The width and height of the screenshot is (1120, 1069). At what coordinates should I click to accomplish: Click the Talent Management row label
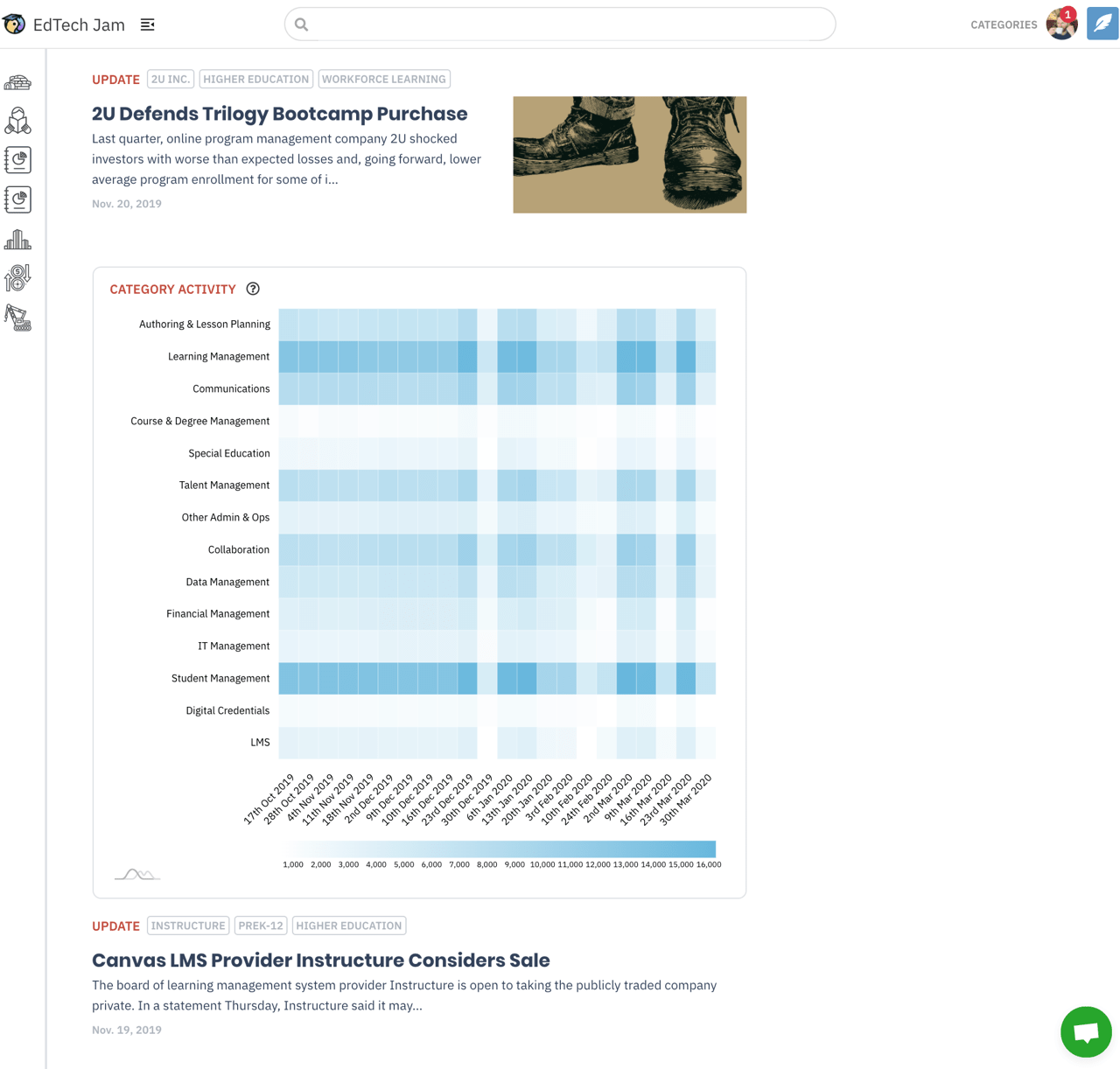(x=224, y=486)
